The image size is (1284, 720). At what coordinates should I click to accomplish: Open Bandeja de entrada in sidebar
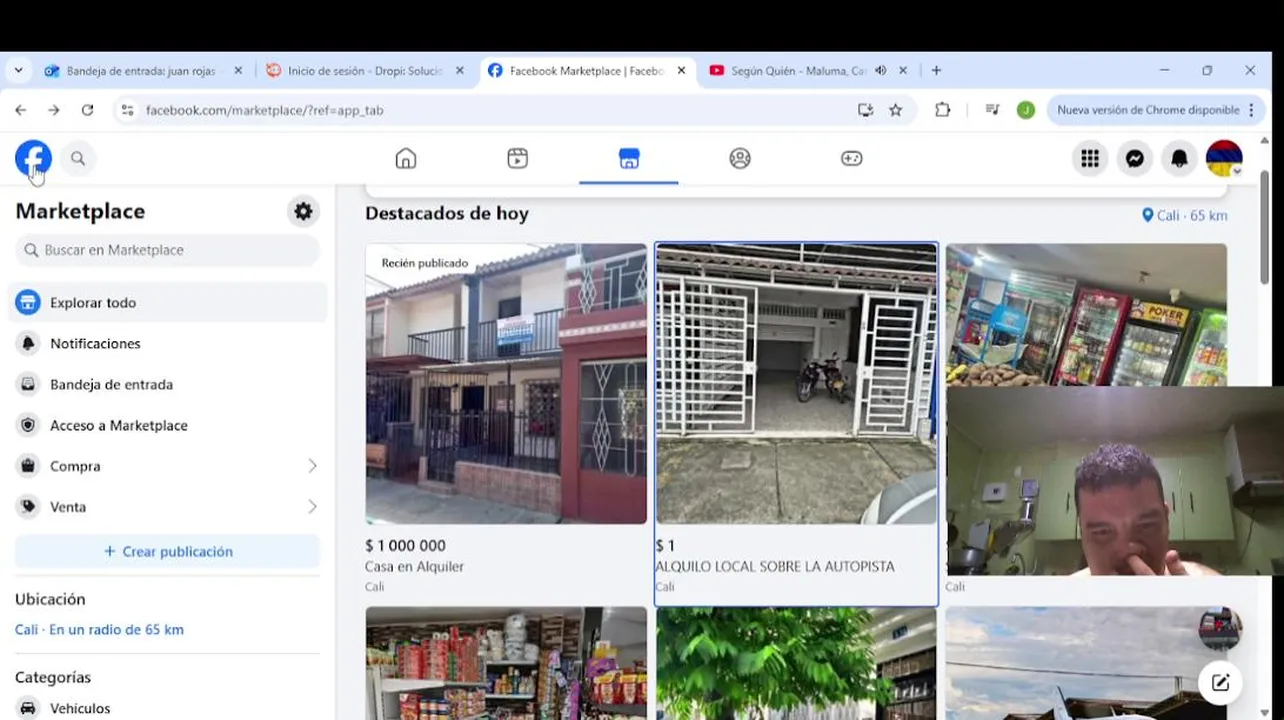(x=167, y=384)
